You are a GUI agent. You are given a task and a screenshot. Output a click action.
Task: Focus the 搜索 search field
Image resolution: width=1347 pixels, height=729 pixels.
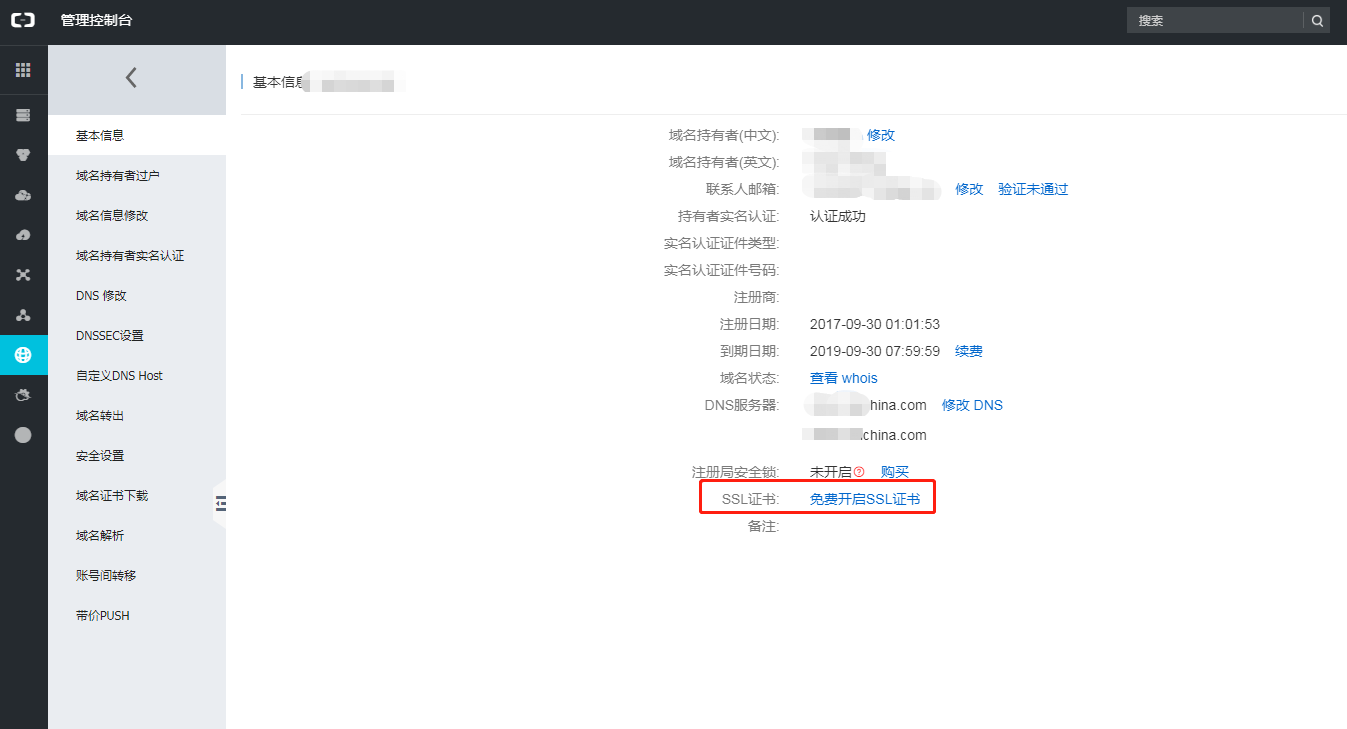1215,20
